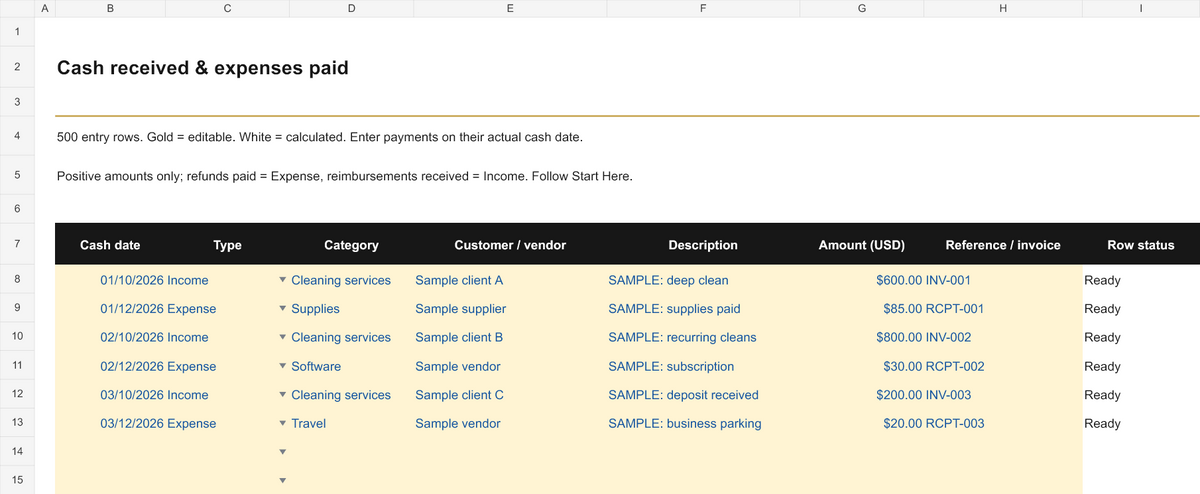
Task: Open empty Category dropdown in row 15
Action: click(x=282, y=481)
